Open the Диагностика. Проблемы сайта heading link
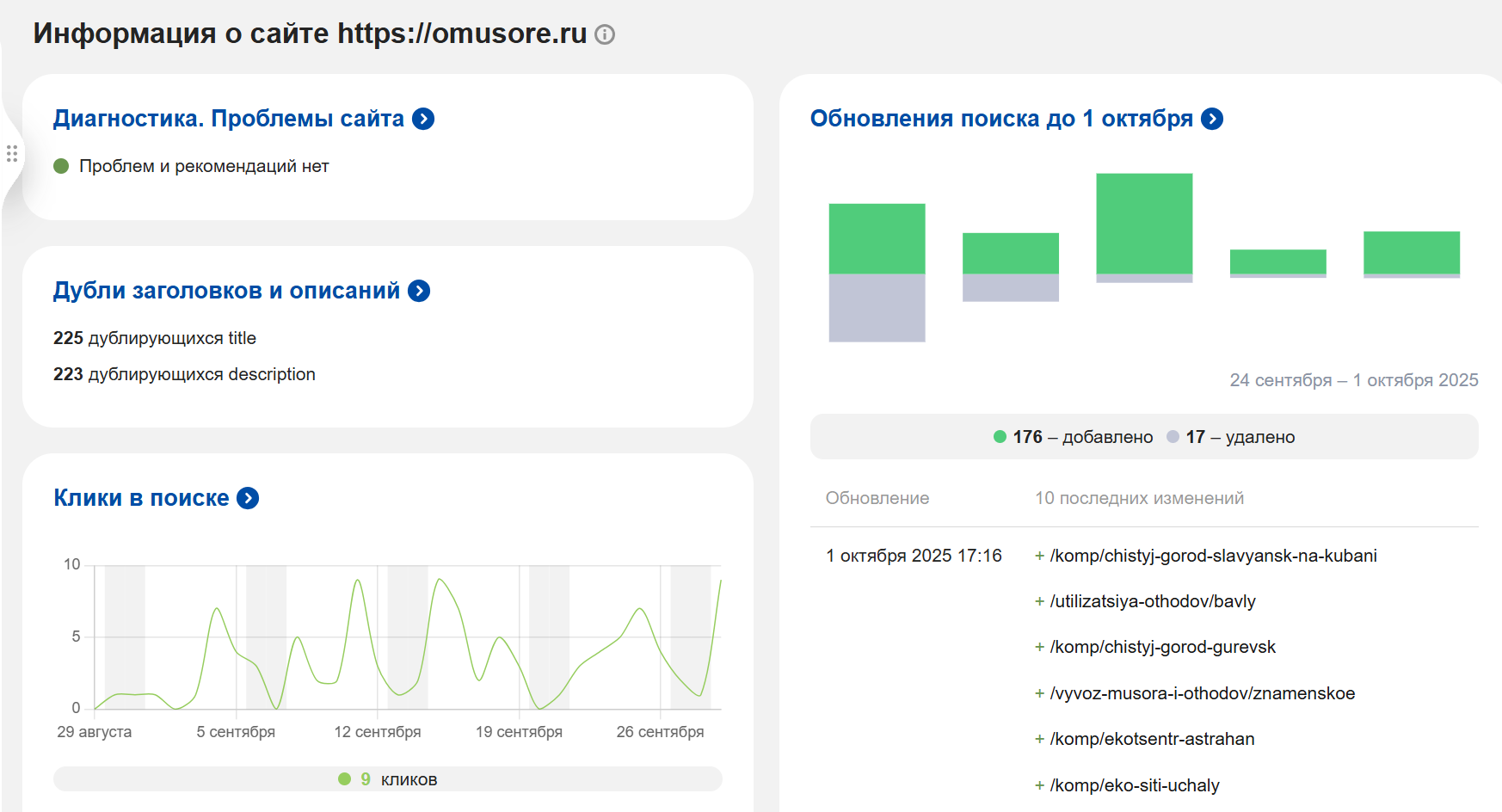 [x=228, y=119]
